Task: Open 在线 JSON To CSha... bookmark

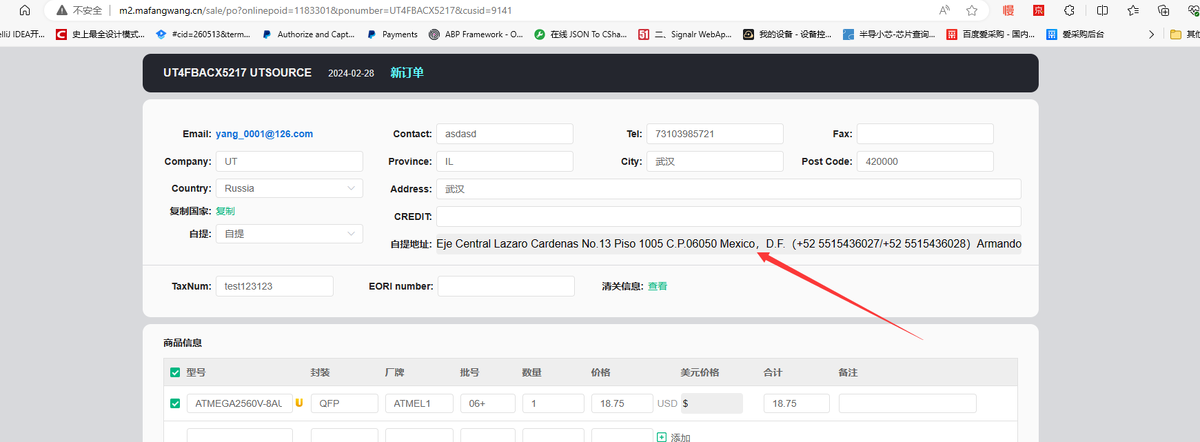Action: click(581, 33)
